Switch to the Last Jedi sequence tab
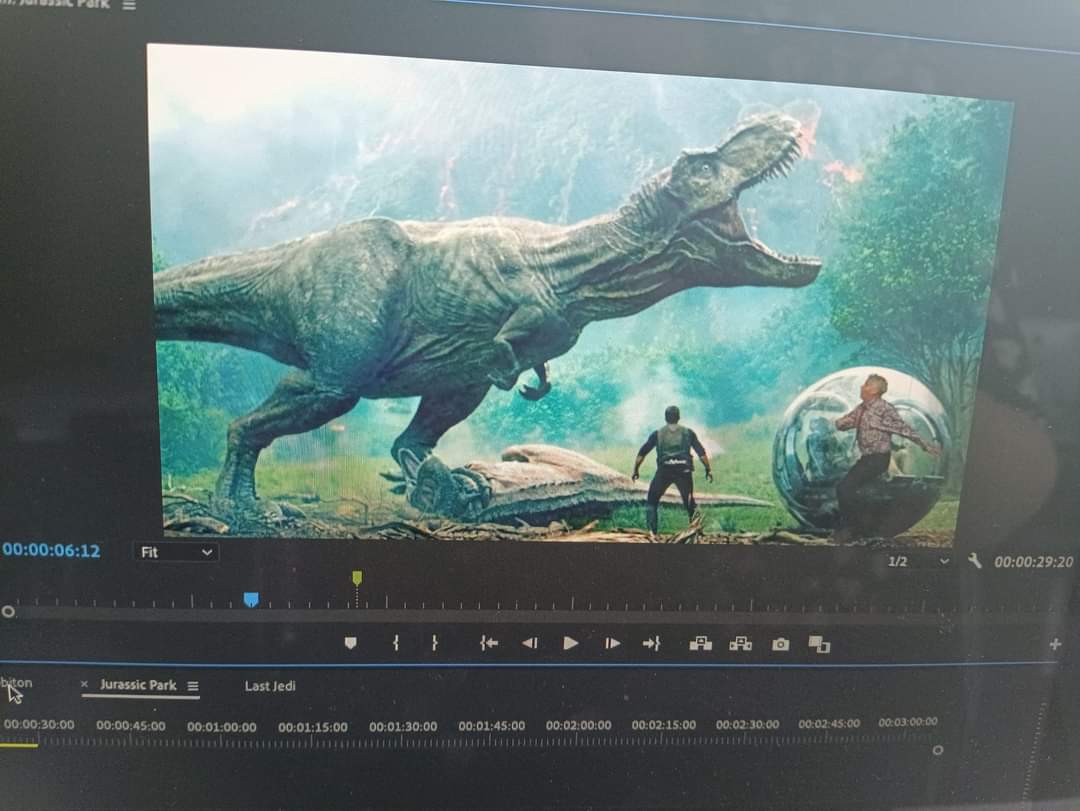Screen dimensions: 1080x811 (270, 686)
